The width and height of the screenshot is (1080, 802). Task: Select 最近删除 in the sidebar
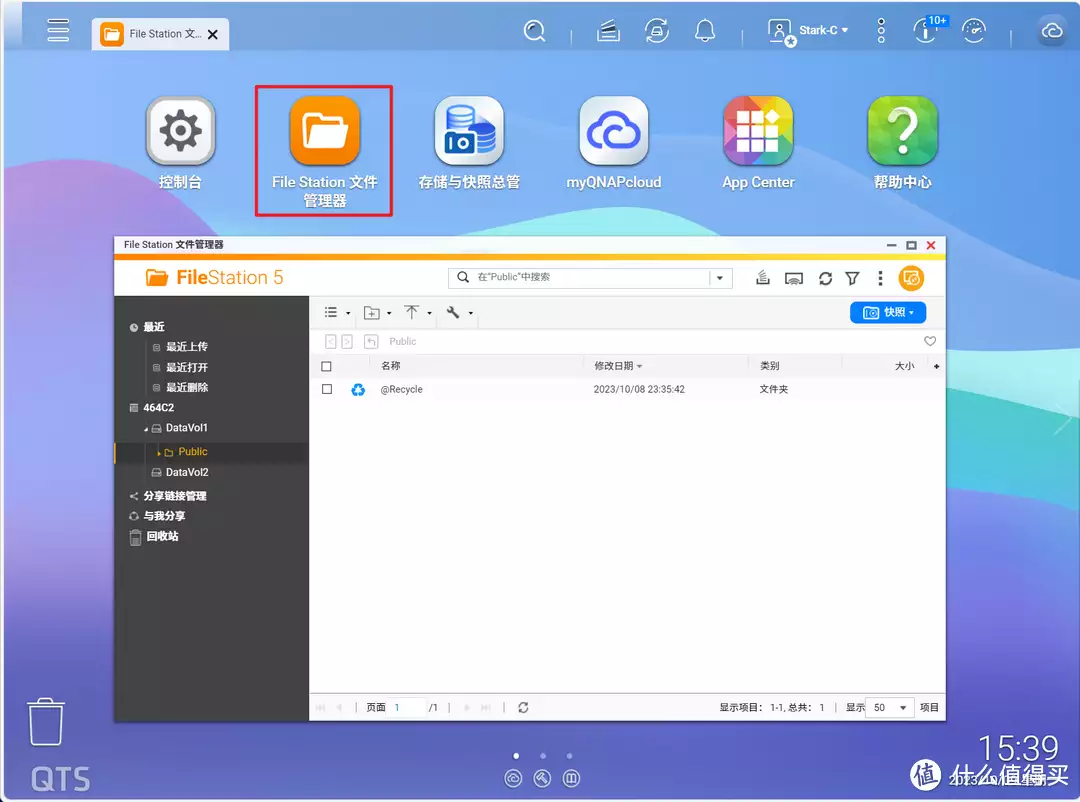coord(186,387)
